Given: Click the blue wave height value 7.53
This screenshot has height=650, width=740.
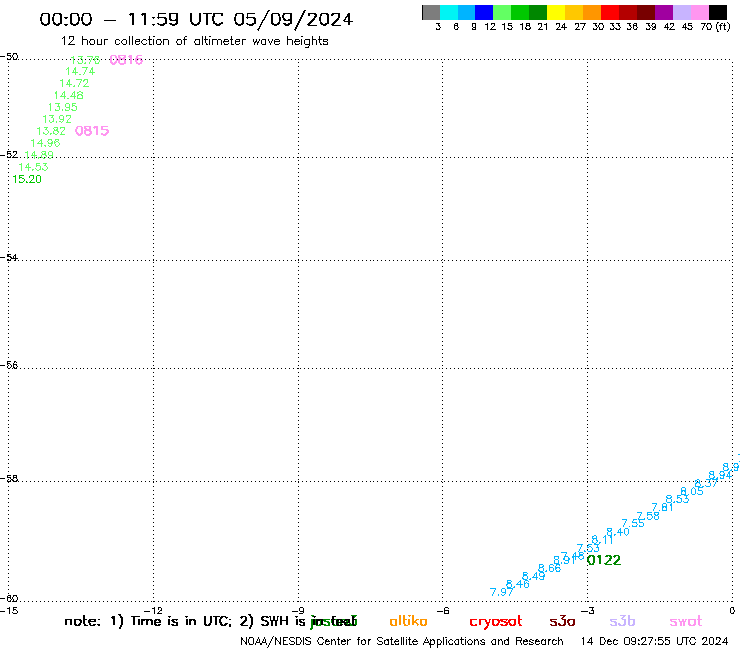Looking at the screenshot, I should [x=588, y=549].
